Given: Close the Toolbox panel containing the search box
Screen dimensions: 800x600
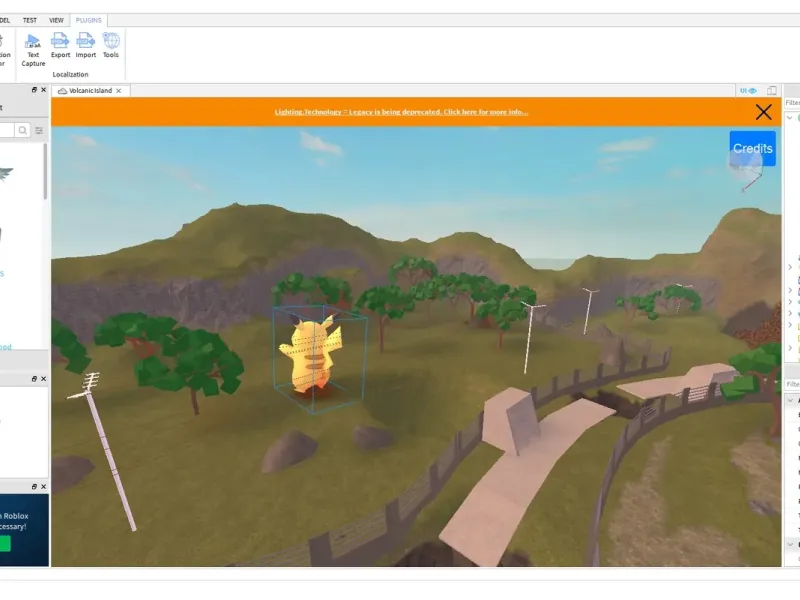Looking at the screenshot, I should tap(43, 90).
